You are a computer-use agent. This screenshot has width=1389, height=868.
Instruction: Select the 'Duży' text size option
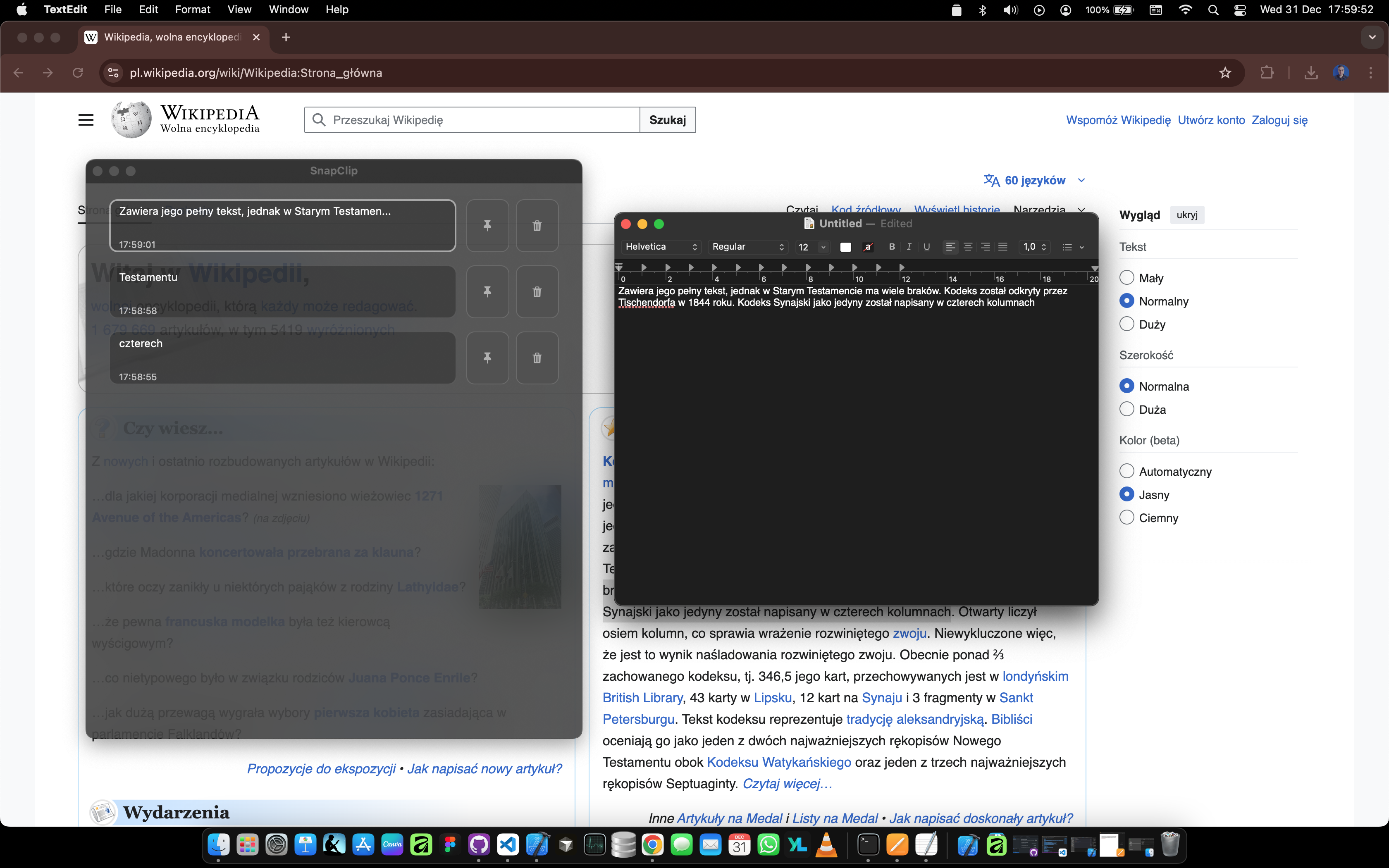[x=1126, y=324]
